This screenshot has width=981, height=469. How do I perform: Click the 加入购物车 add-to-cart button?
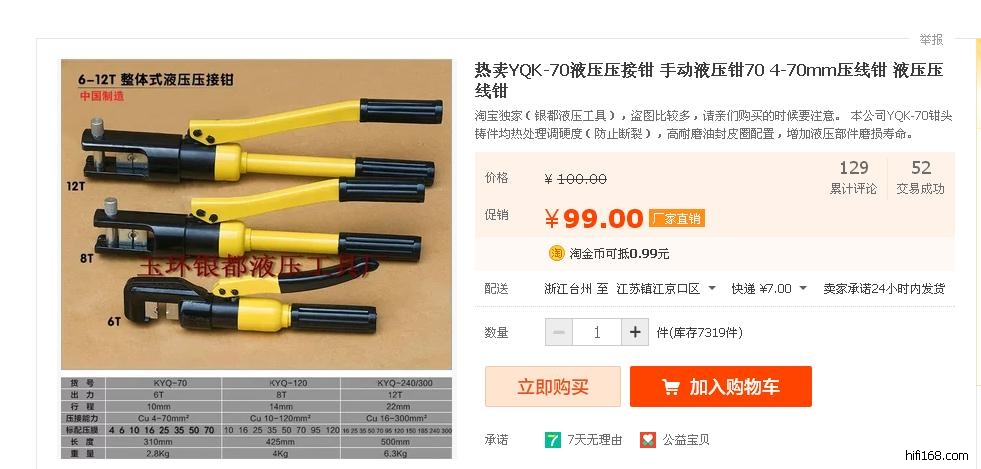tap(721, 386)
